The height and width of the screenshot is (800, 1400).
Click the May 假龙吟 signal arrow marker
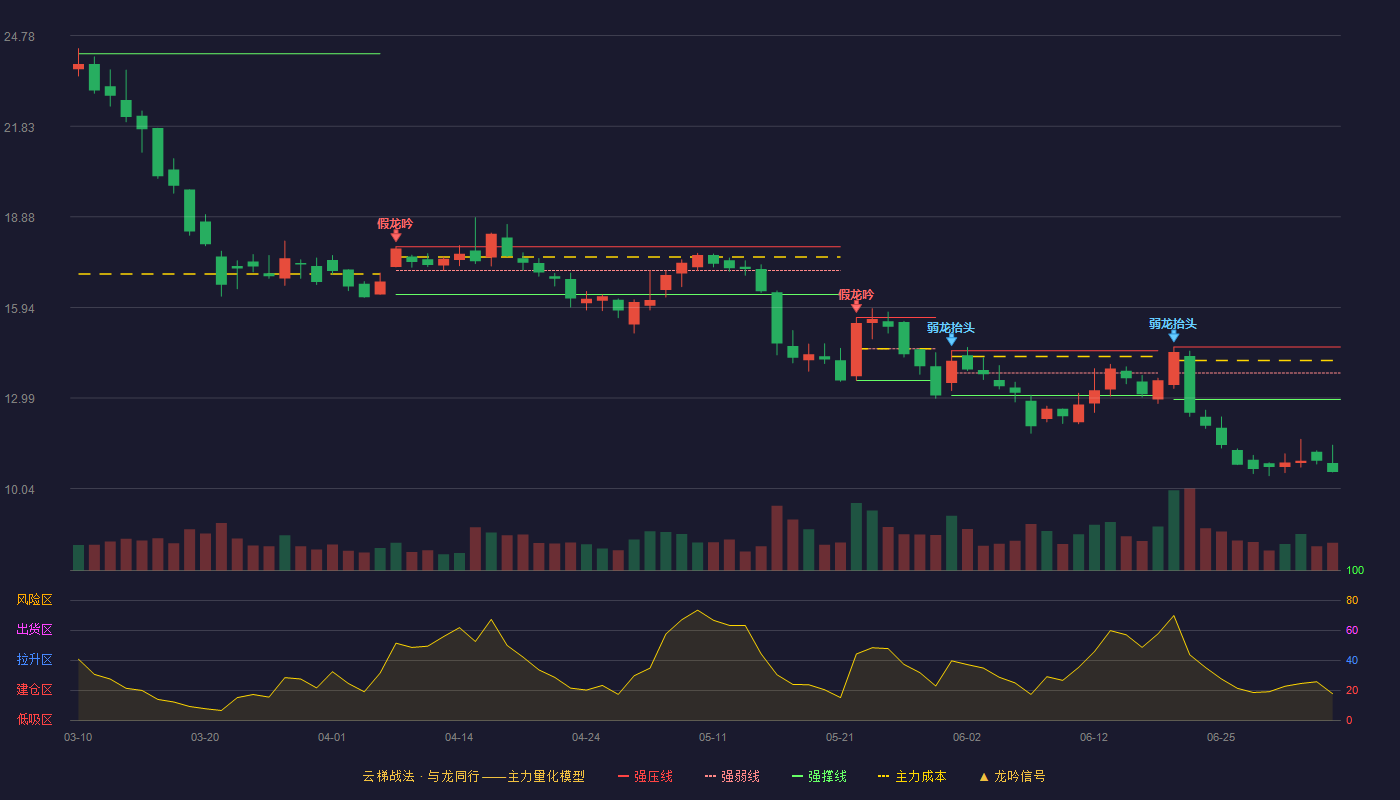(856, 307)
